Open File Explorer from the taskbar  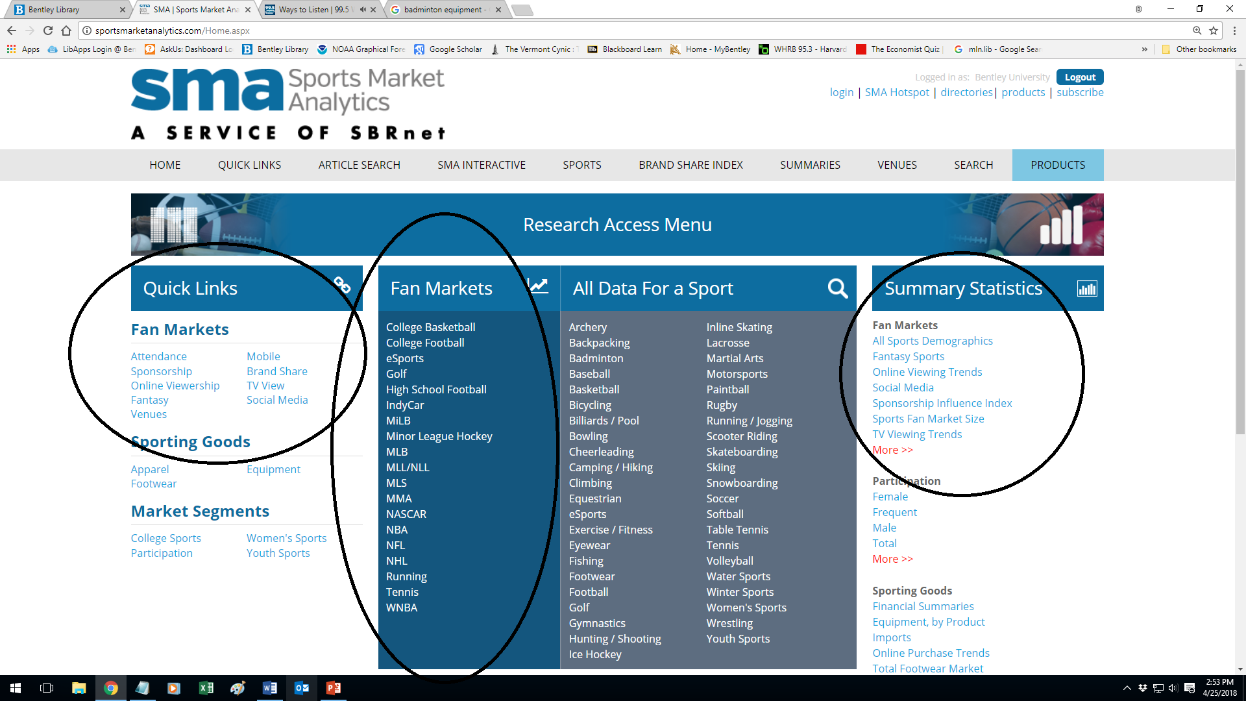pos(78,688)
